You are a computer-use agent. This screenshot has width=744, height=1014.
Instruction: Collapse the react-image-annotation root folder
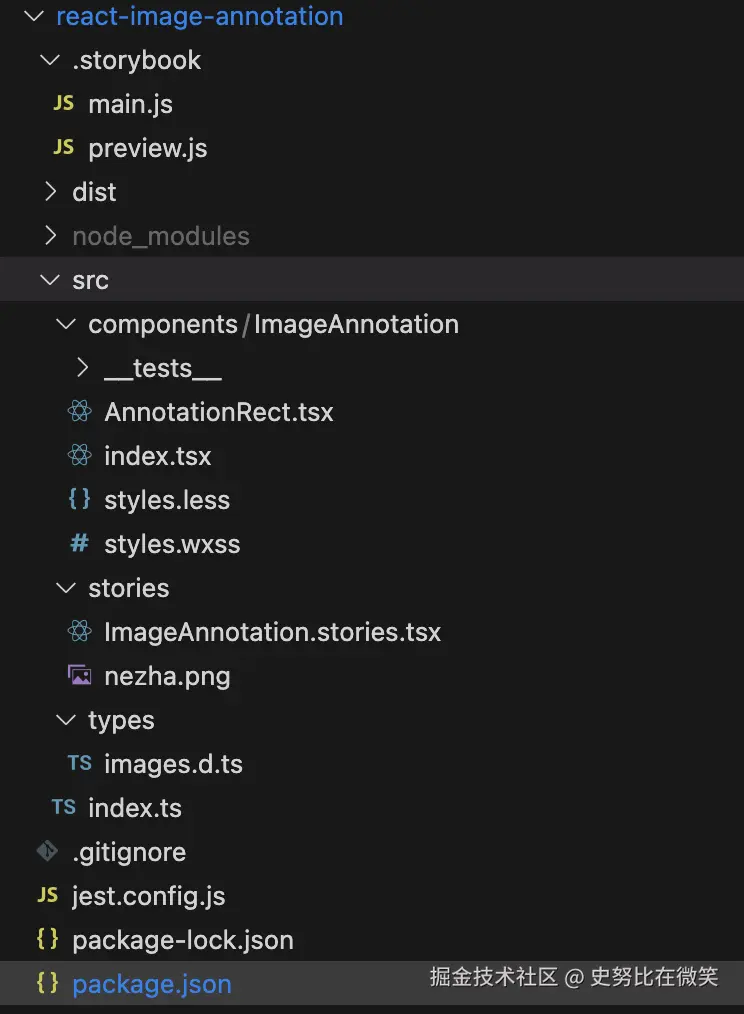pyautogui.click(x=33, y=17)
